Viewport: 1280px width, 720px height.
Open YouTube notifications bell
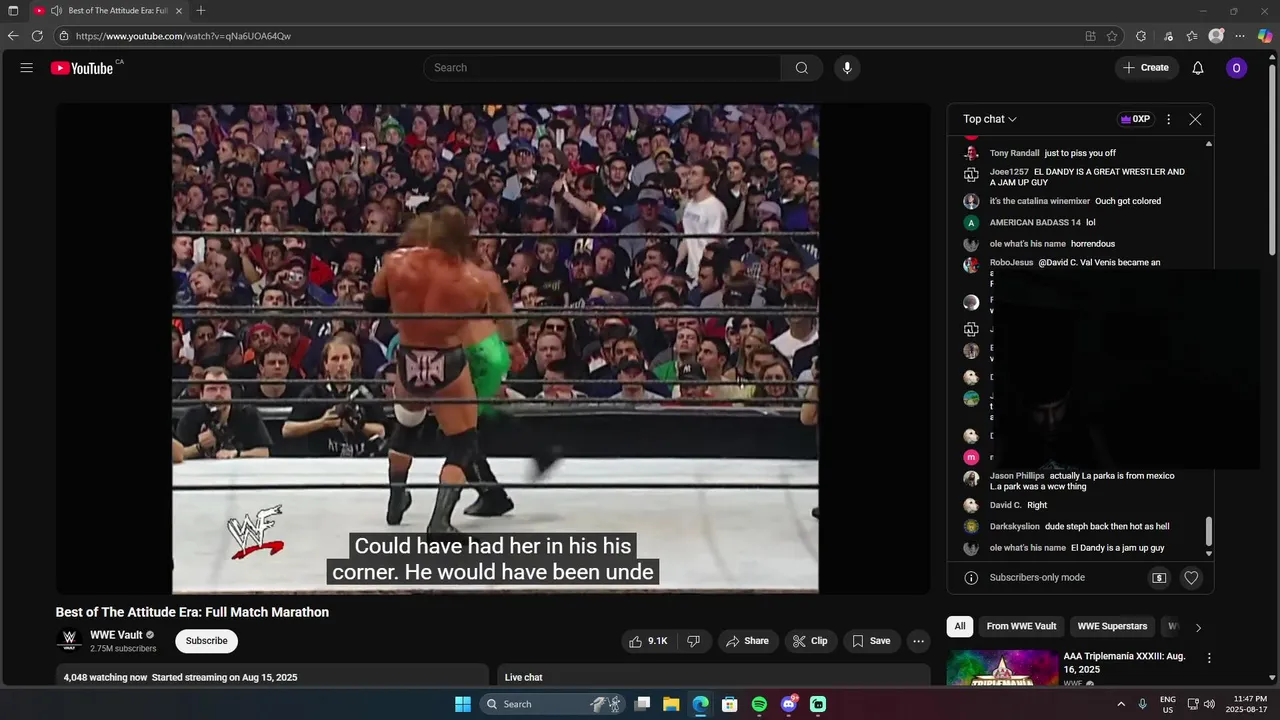coord(1198,68)
